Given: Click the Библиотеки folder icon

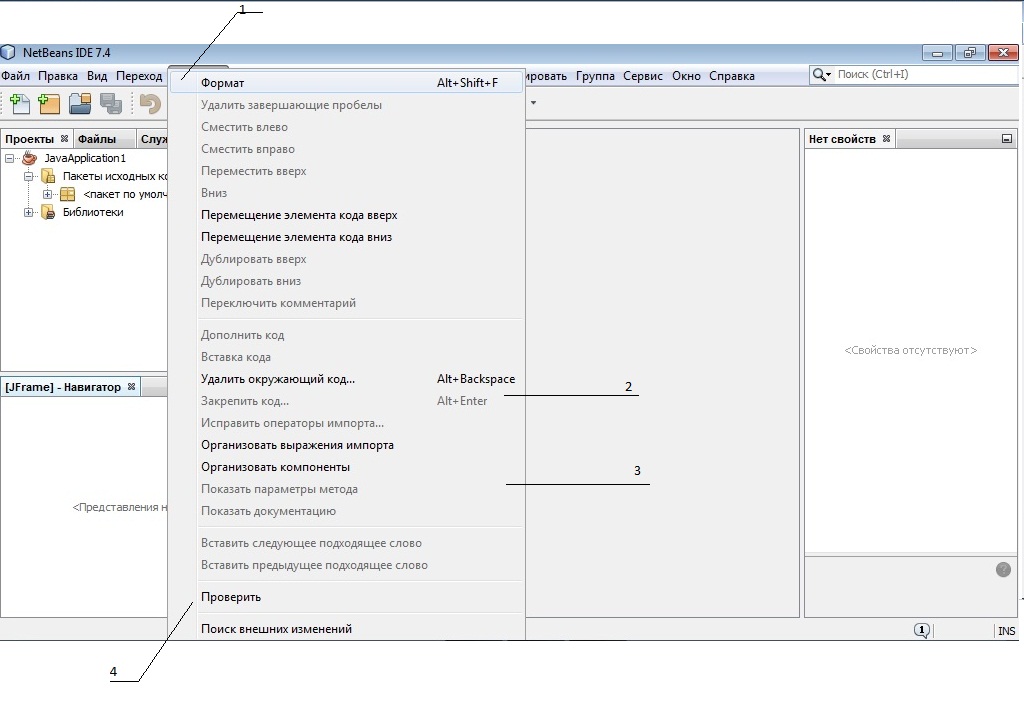Looking at the screenshot, I should pos(48,212).
